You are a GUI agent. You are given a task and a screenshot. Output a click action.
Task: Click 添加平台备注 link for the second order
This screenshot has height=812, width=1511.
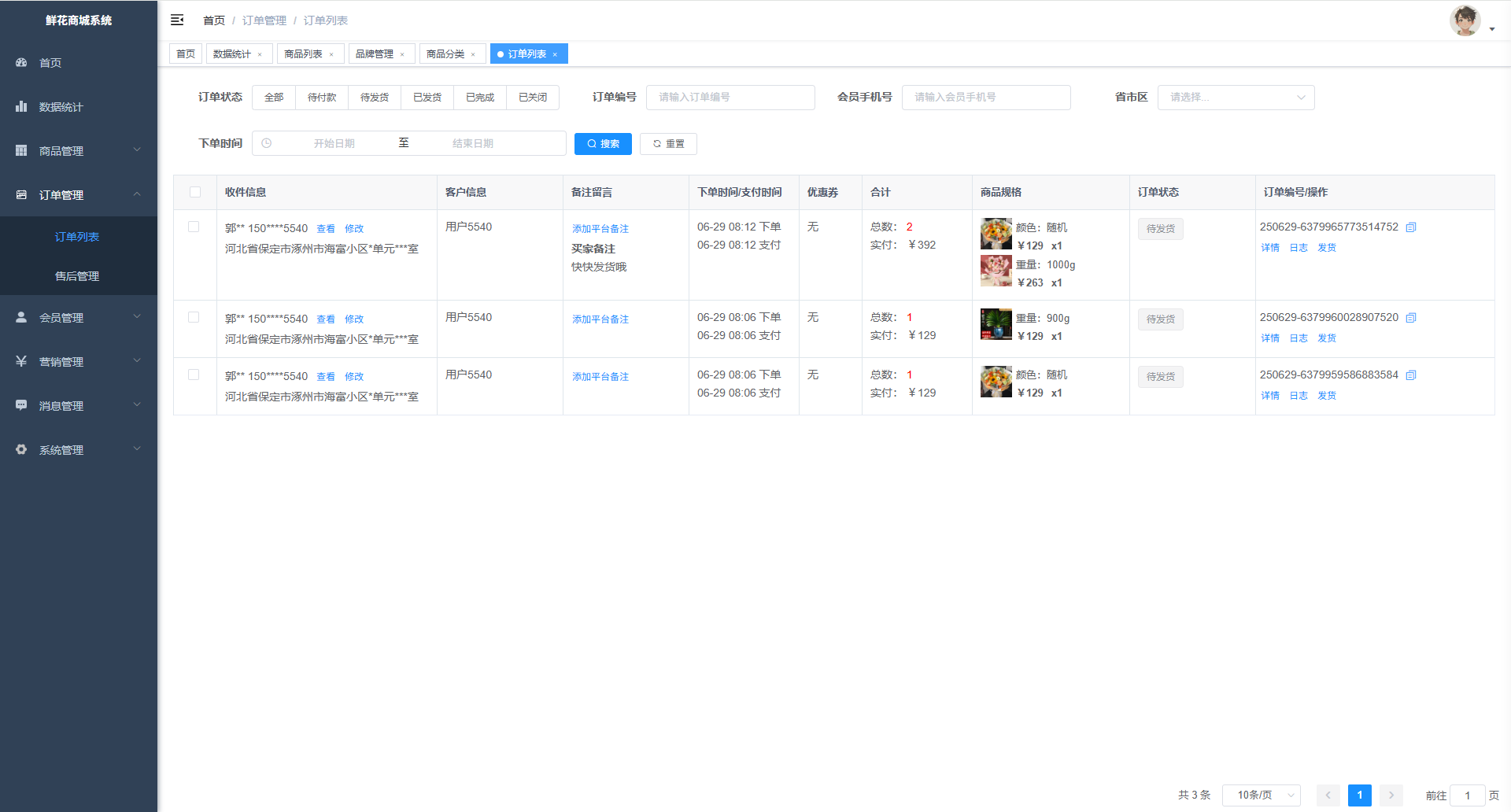[600, 319]
